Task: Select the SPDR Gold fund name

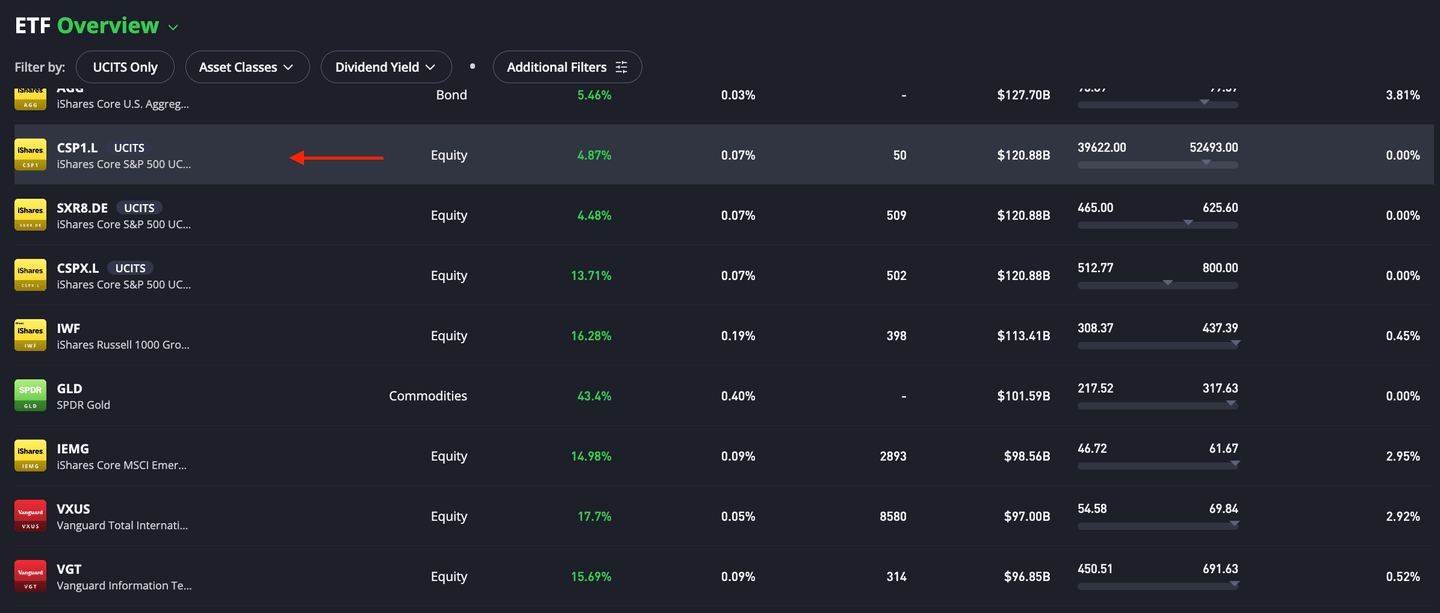Action: click(x=84, y=405)
